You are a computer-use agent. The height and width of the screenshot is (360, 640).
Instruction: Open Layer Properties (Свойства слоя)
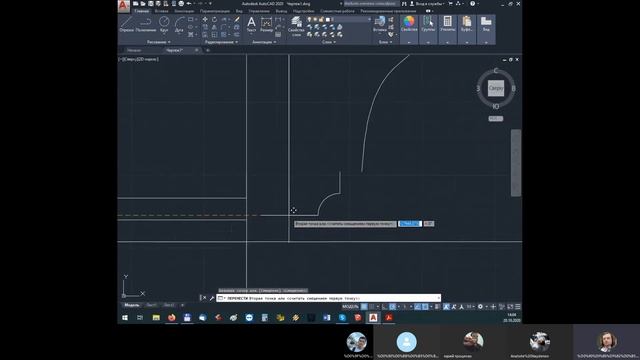[296, 27]
